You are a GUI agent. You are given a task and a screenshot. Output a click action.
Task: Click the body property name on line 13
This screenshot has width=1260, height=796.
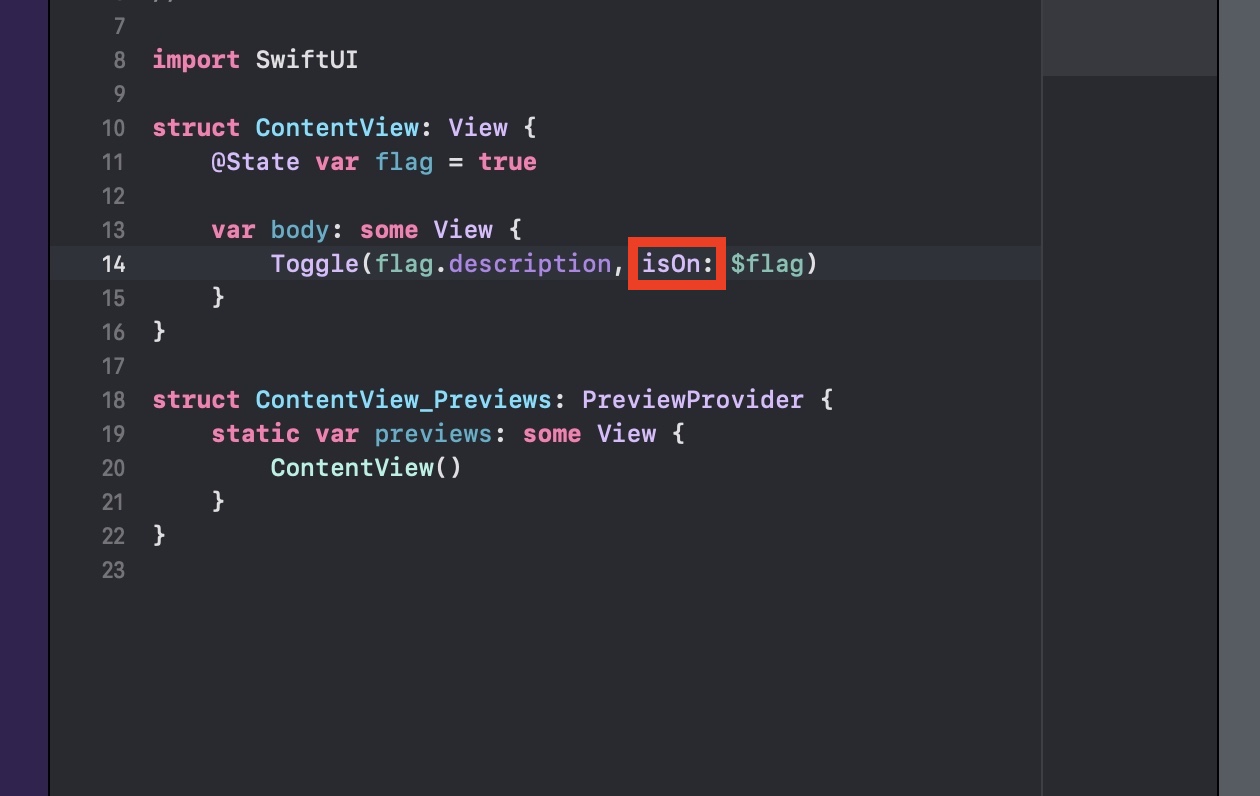coord(299,230)
